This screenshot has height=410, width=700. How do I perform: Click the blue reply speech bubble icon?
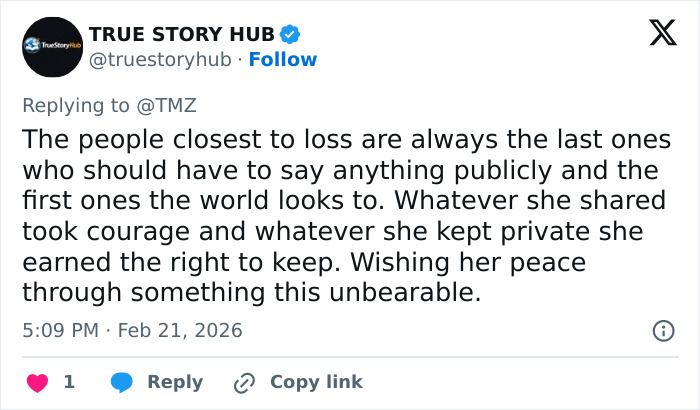coord(122,382)
